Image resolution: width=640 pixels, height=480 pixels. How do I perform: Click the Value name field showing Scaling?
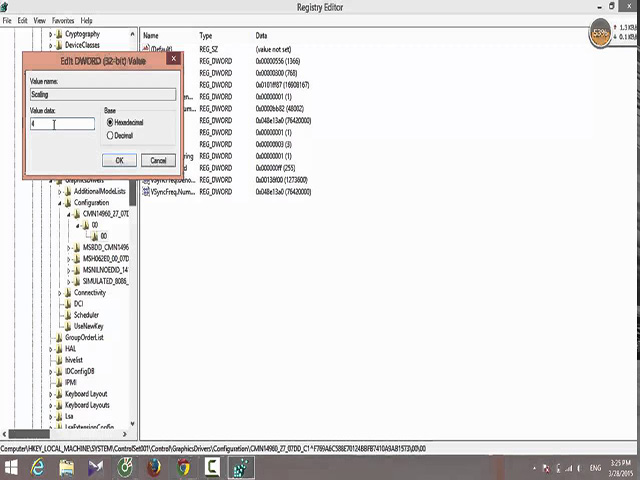(103, 94)
